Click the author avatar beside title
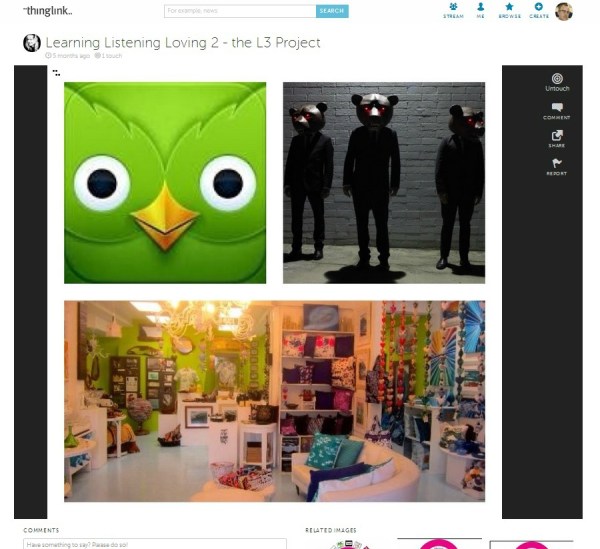The image size is (600, 549). [x=32, y=43]
